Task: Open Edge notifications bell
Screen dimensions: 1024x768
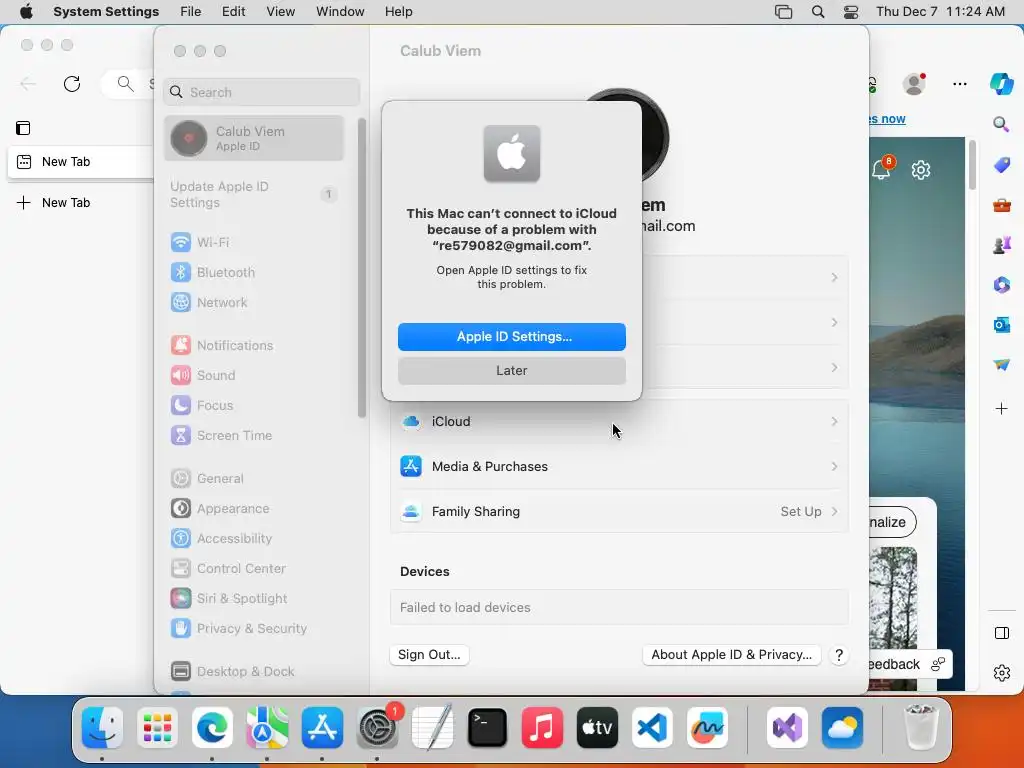Action: coord(882,170)
